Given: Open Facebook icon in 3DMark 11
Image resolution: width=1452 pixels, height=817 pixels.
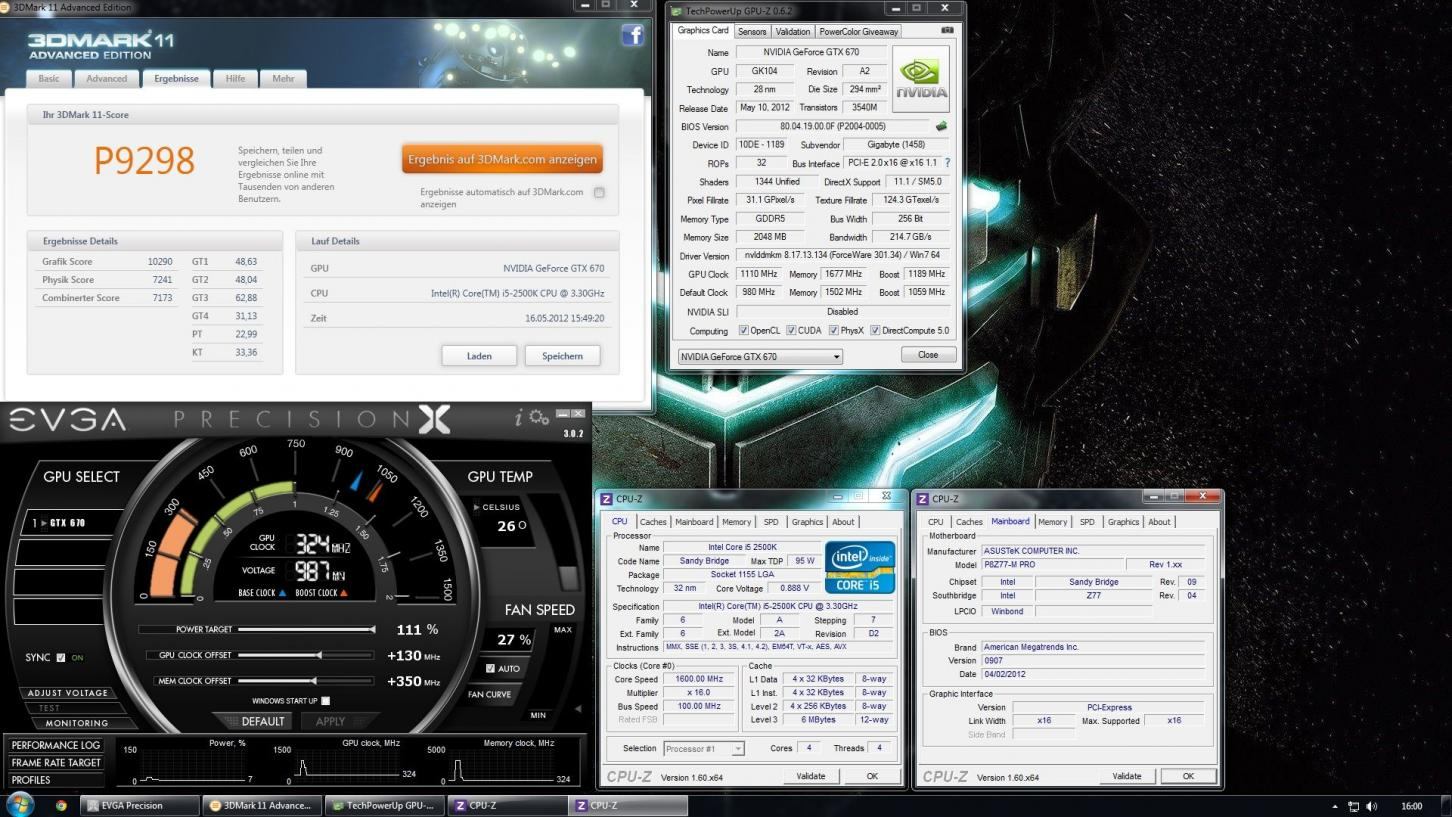Looking at the screenshot, I should click(632, 36).
